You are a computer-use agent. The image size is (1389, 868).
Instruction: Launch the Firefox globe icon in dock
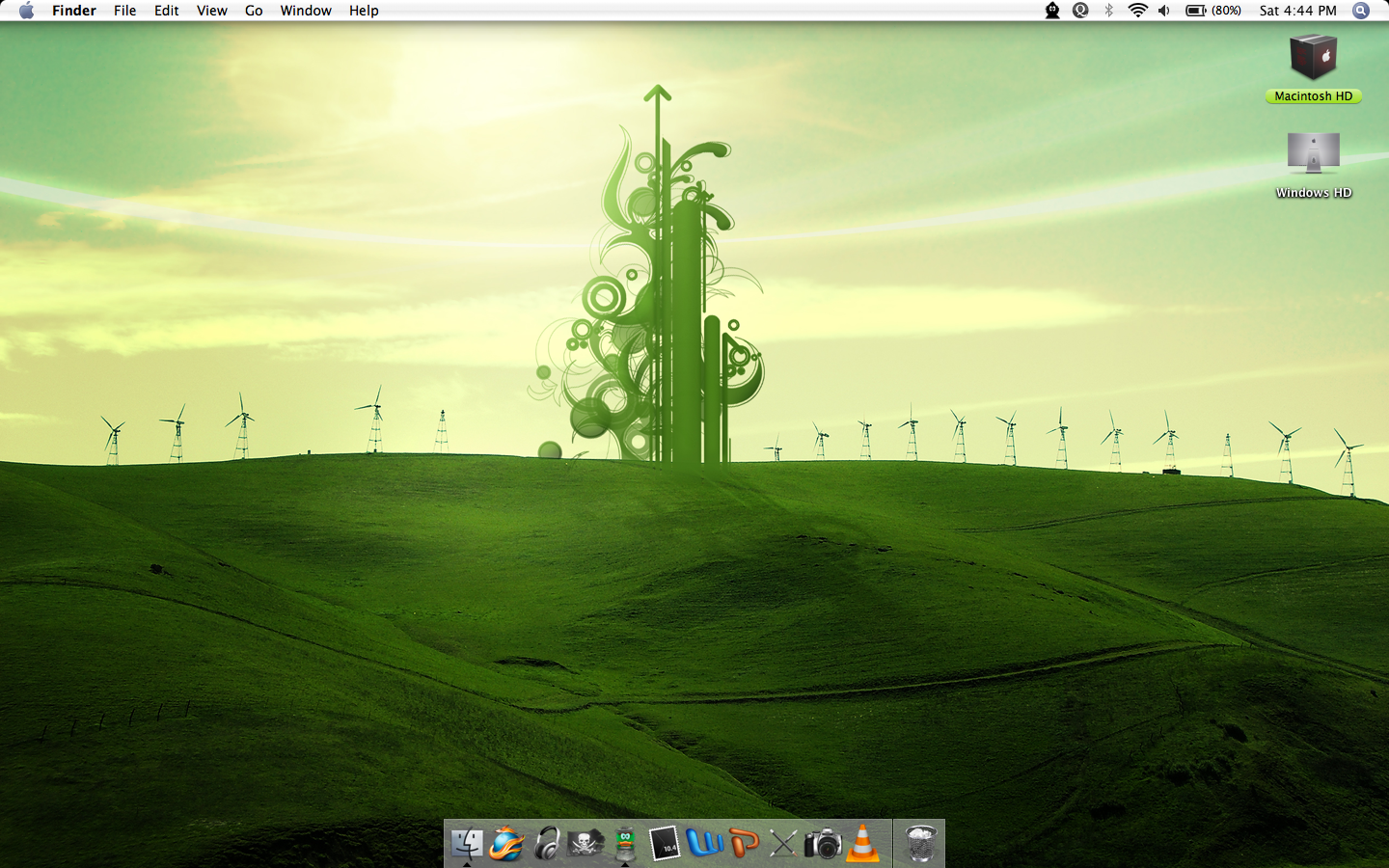click(506, 844)
